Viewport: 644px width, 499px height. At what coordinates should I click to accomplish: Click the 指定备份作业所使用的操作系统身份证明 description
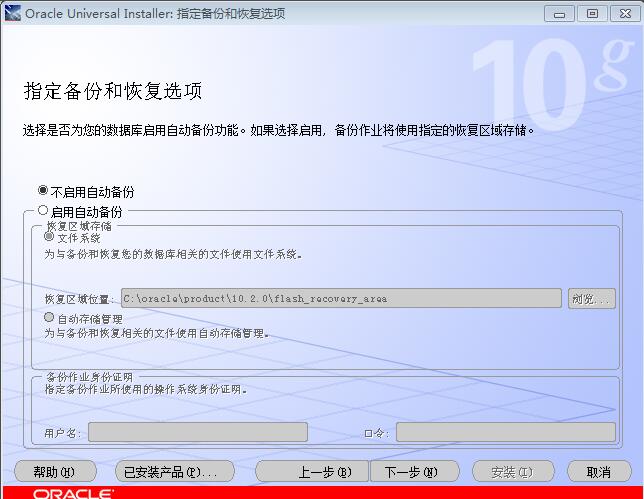(146, 389)
